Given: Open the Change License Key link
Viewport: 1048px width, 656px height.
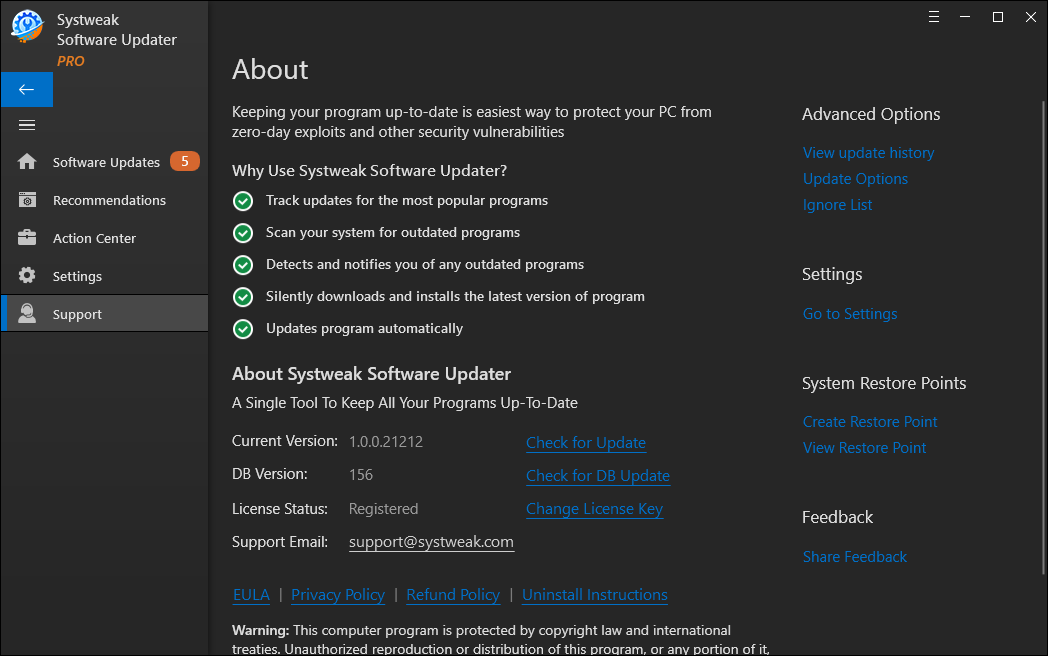Looking at the screenshot, I should pyautogui.click(x=594, y=509).
